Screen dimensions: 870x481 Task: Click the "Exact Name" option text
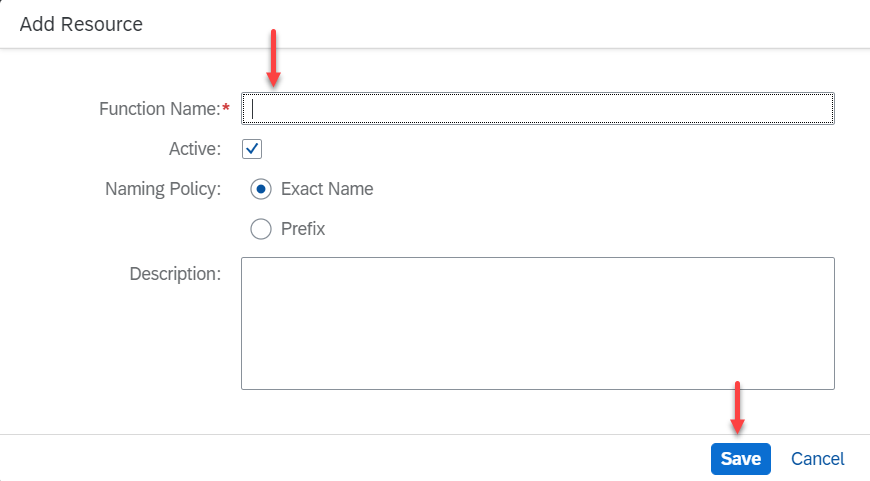tap(327, 189)
